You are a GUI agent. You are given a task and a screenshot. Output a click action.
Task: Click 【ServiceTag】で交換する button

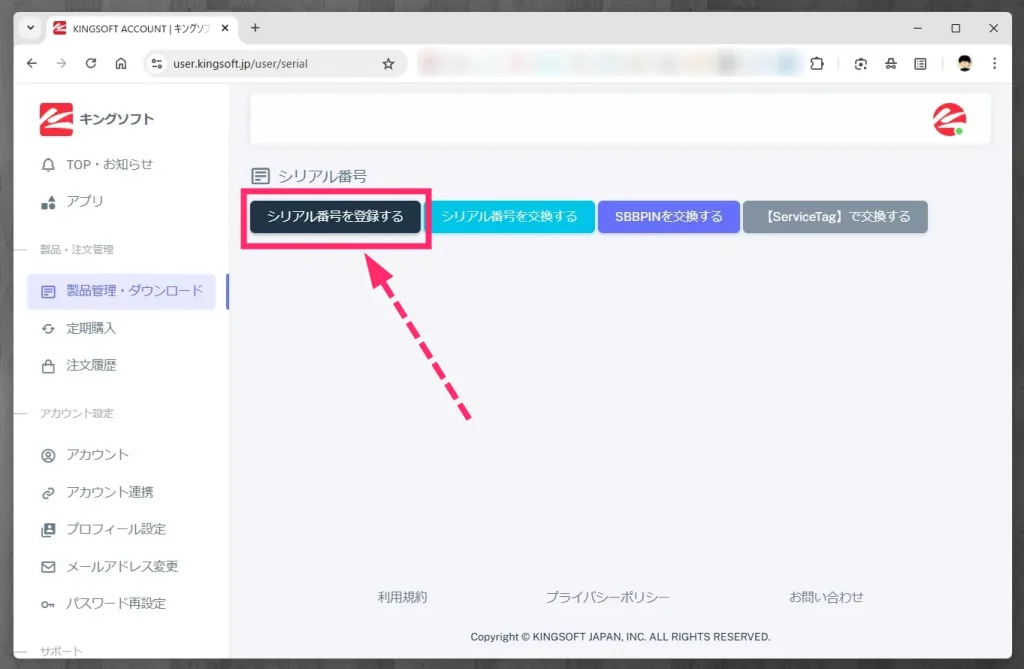click(834, 216)
